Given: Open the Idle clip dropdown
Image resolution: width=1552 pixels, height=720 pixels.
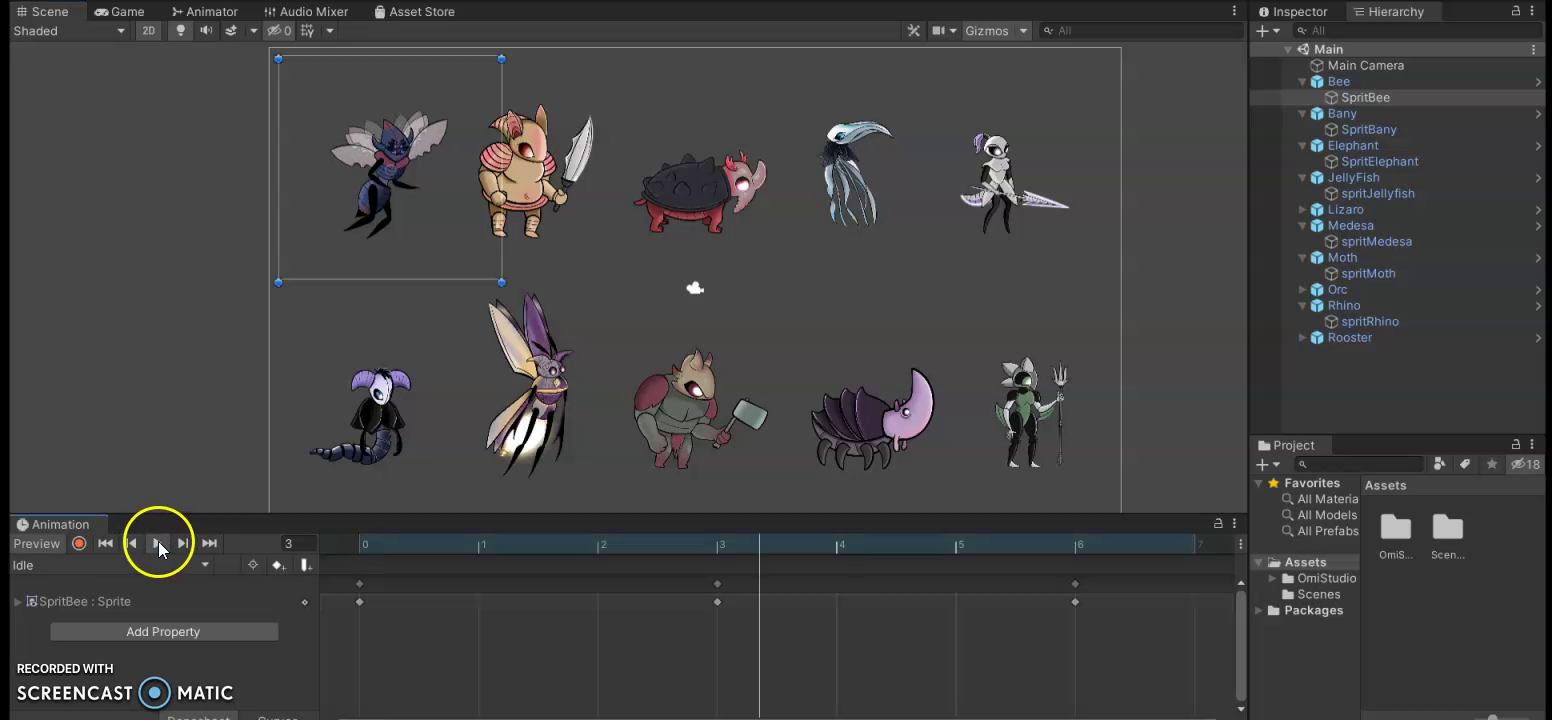Looking at the screenshot, I should (110, 565).
